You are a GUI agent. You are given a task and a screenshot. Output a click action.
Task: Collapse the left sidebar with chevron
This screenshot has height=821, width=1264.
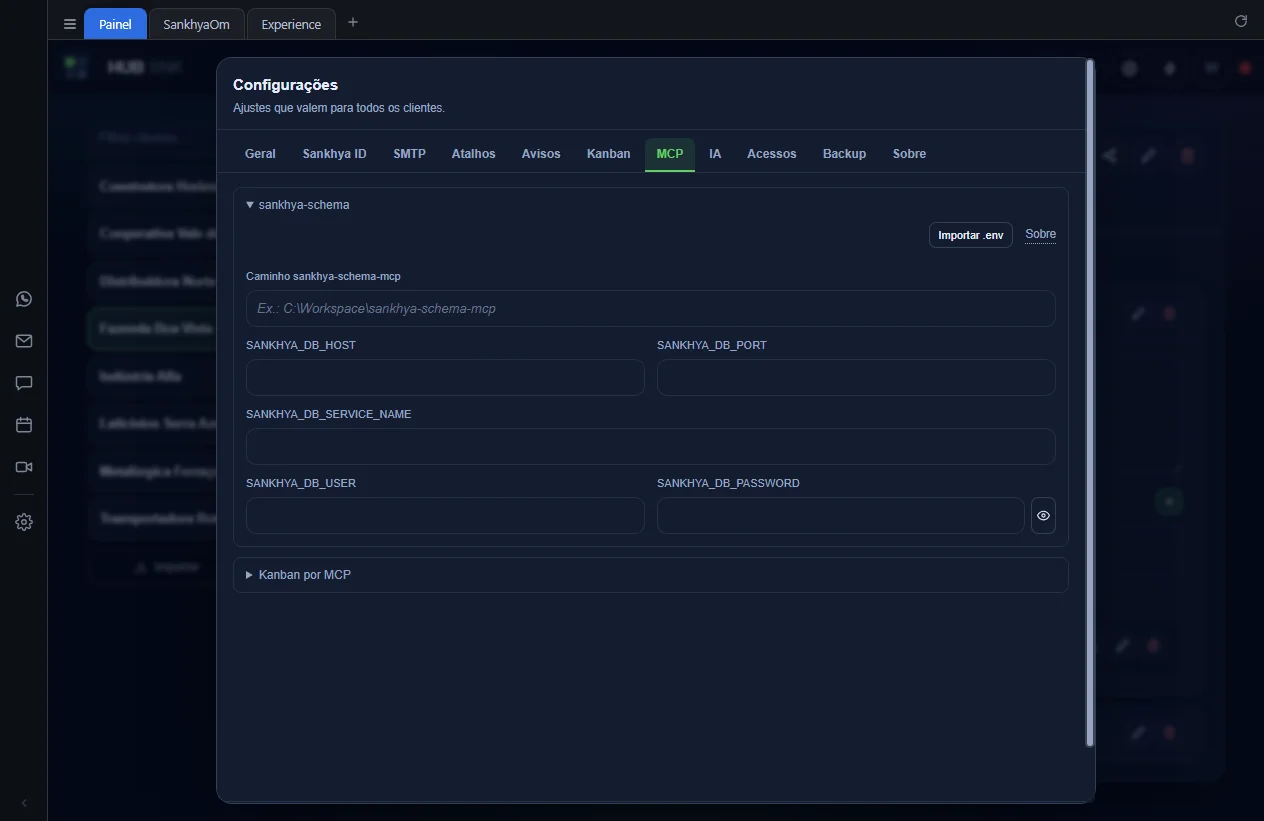24,803
